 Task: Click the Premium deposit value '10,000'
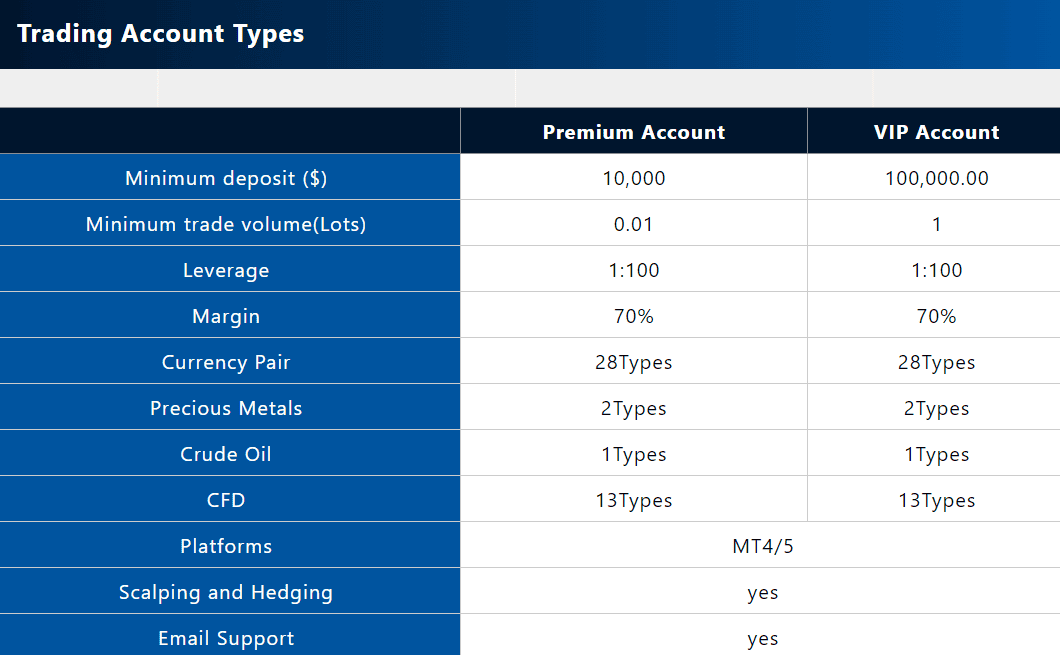(633, 178)
